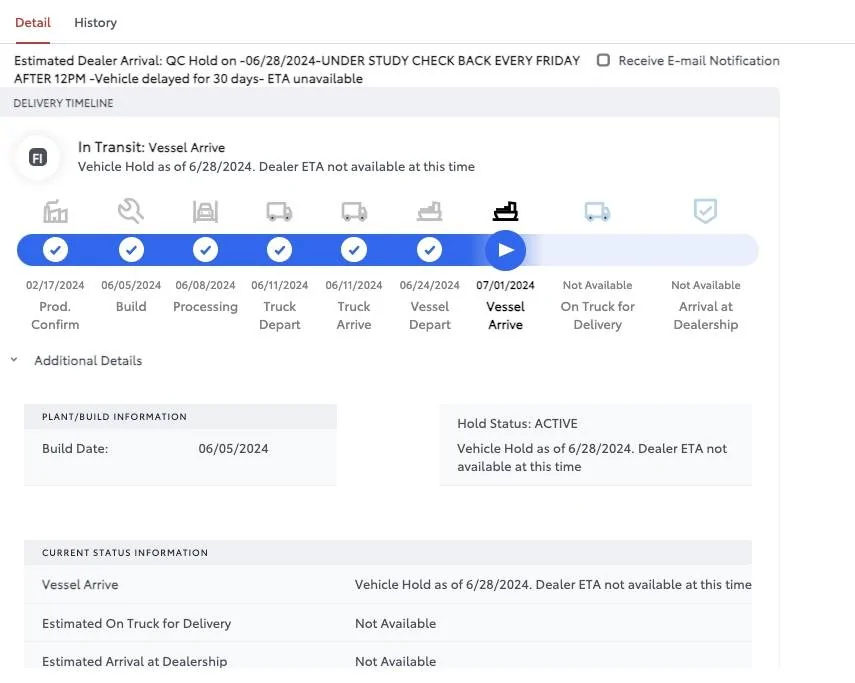Click the Build step checkmark on timeline

131,250
